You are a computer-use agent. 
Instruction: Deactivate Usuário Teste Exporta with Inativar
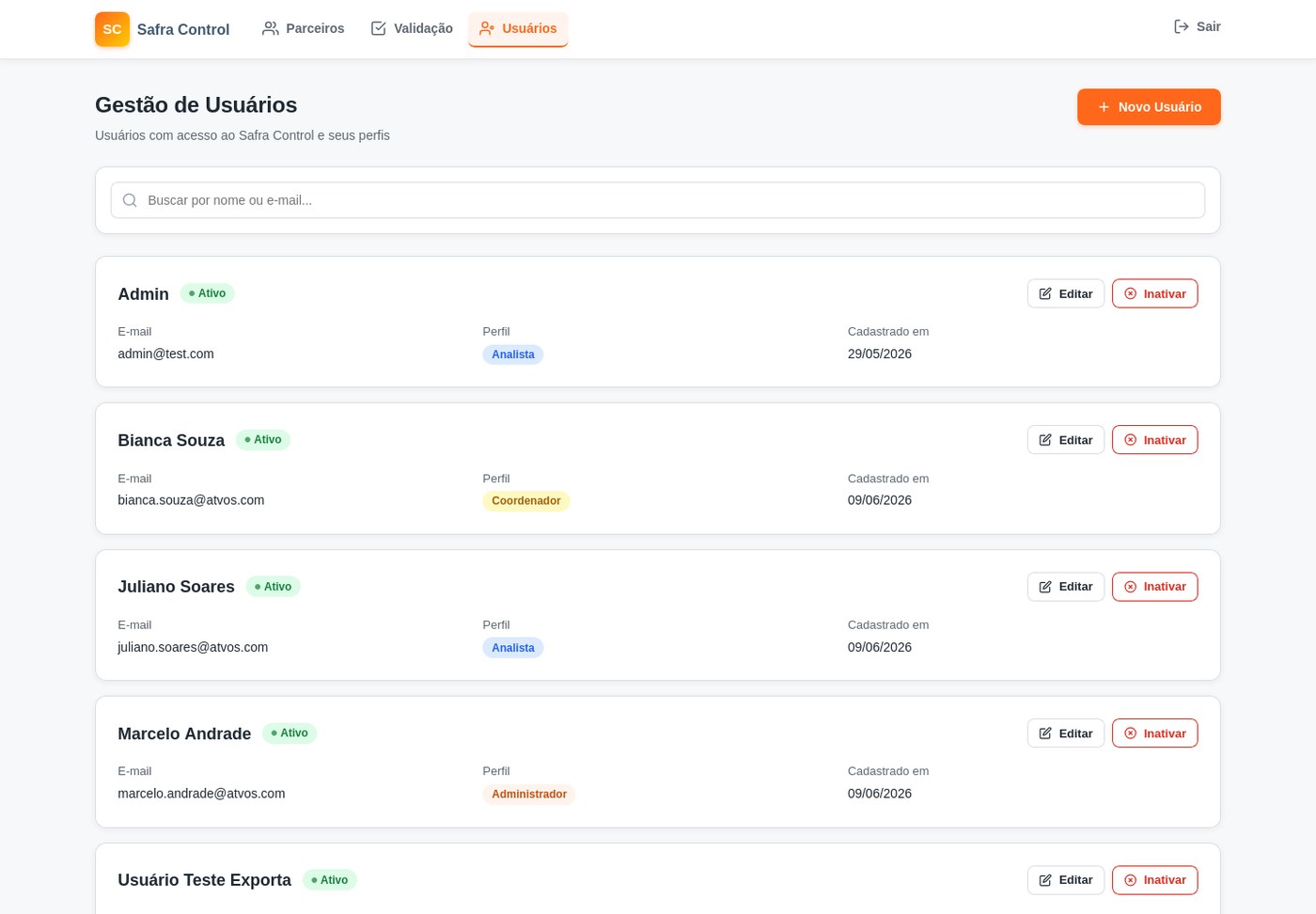(x=1154, y=880)
